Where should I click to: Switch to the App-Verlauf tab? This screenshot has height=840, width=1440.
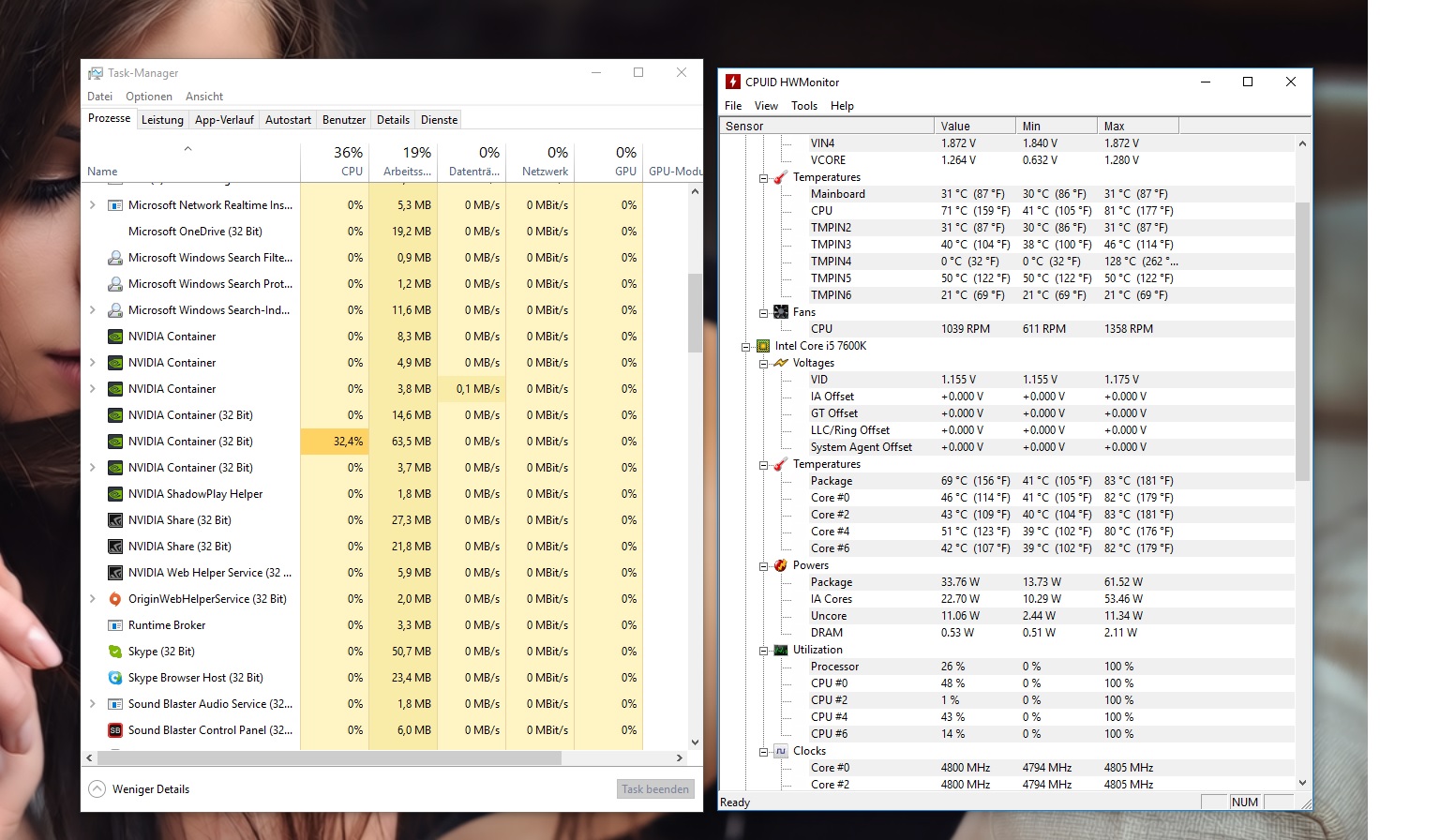coord(224,120)
